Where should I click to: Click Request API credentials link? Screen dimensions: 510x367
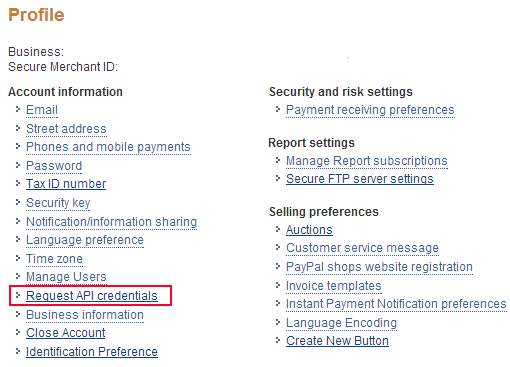(92, 296)
